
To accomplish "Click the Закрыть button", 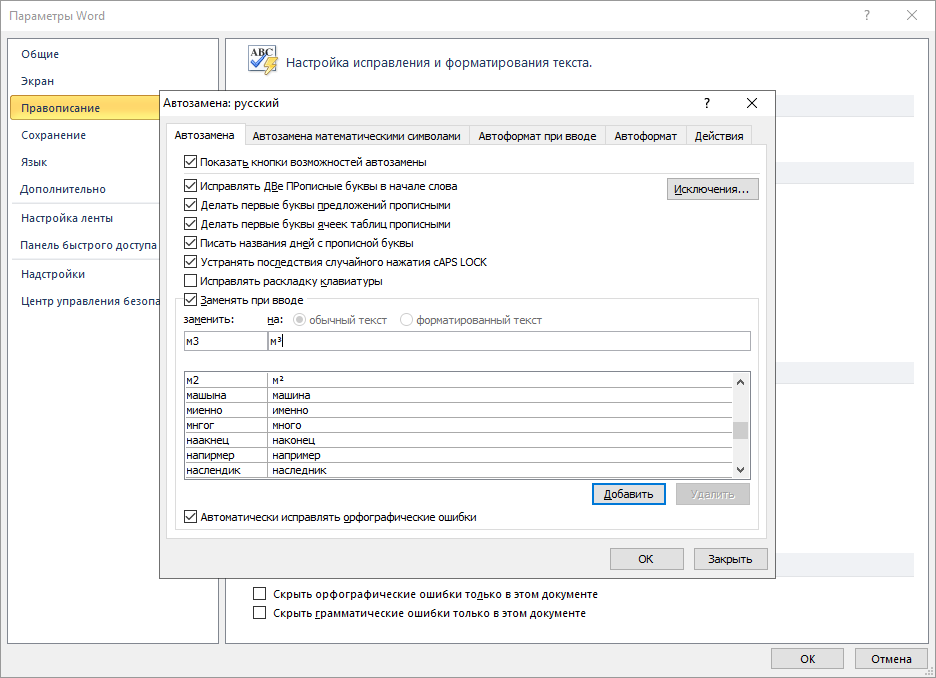I will tap(731, 559).
